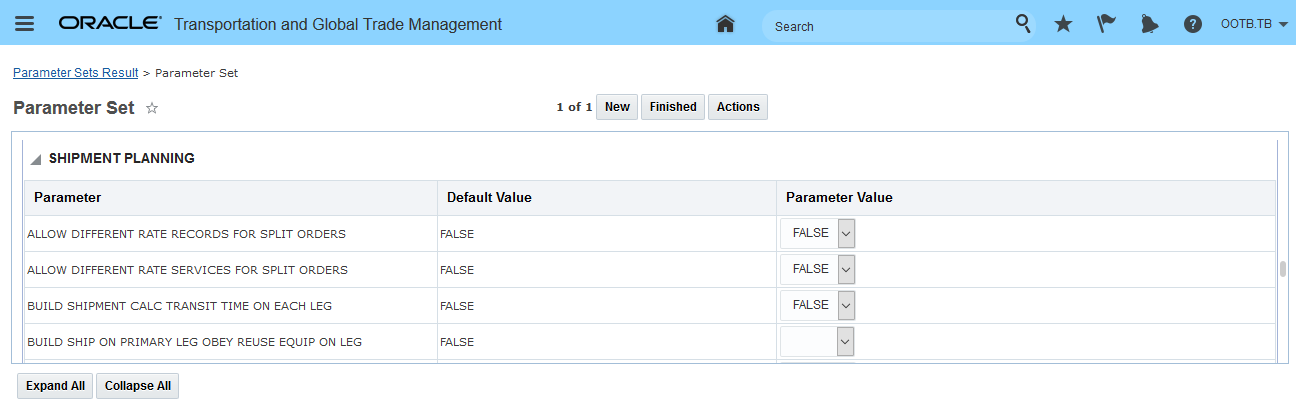Open Build Shipment Calc Transit Time dropdown
1296x403 pixels.
coord(846,305)
